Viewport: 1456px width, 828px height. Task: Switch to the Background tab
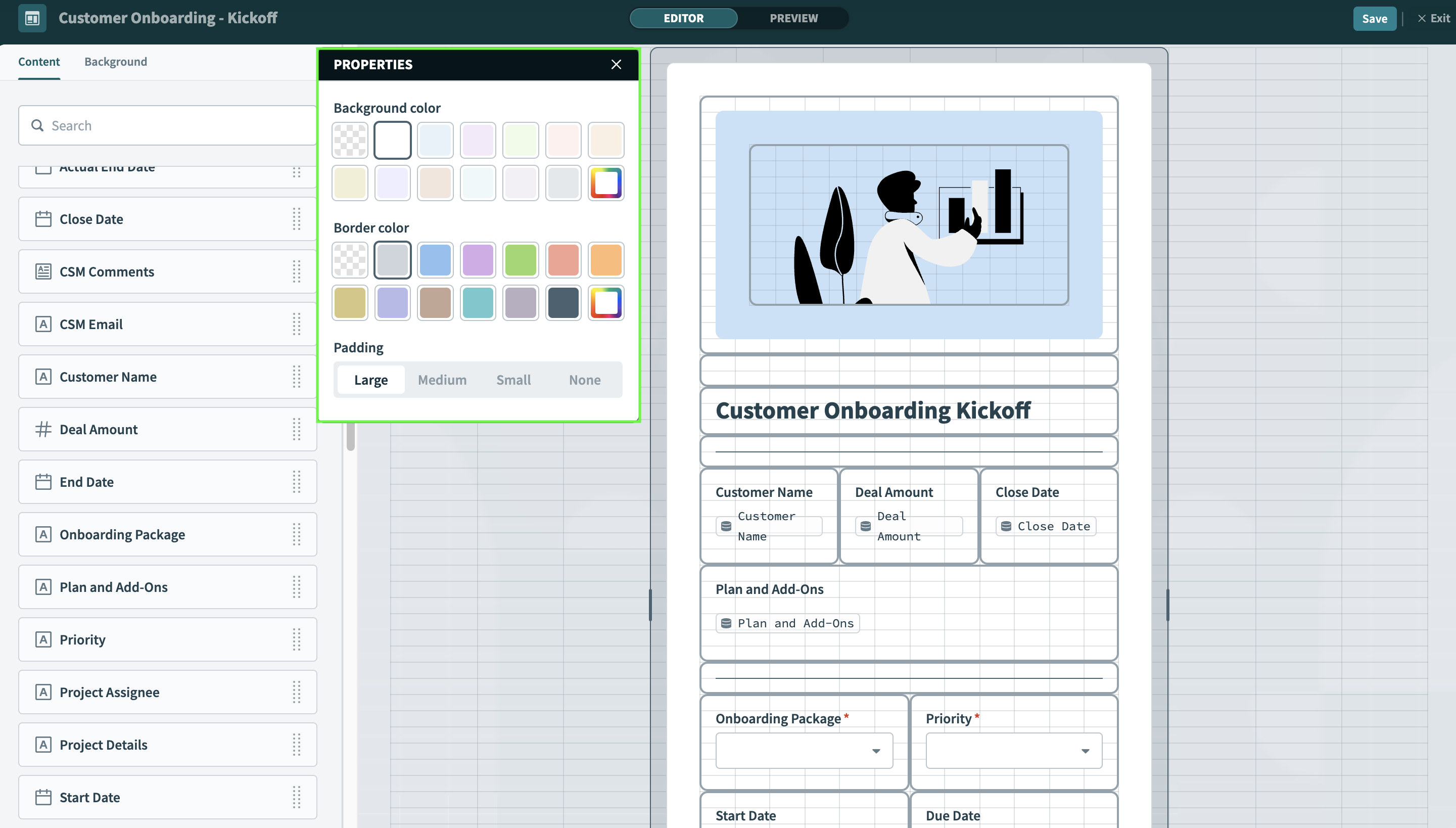[x=115, y=62]
